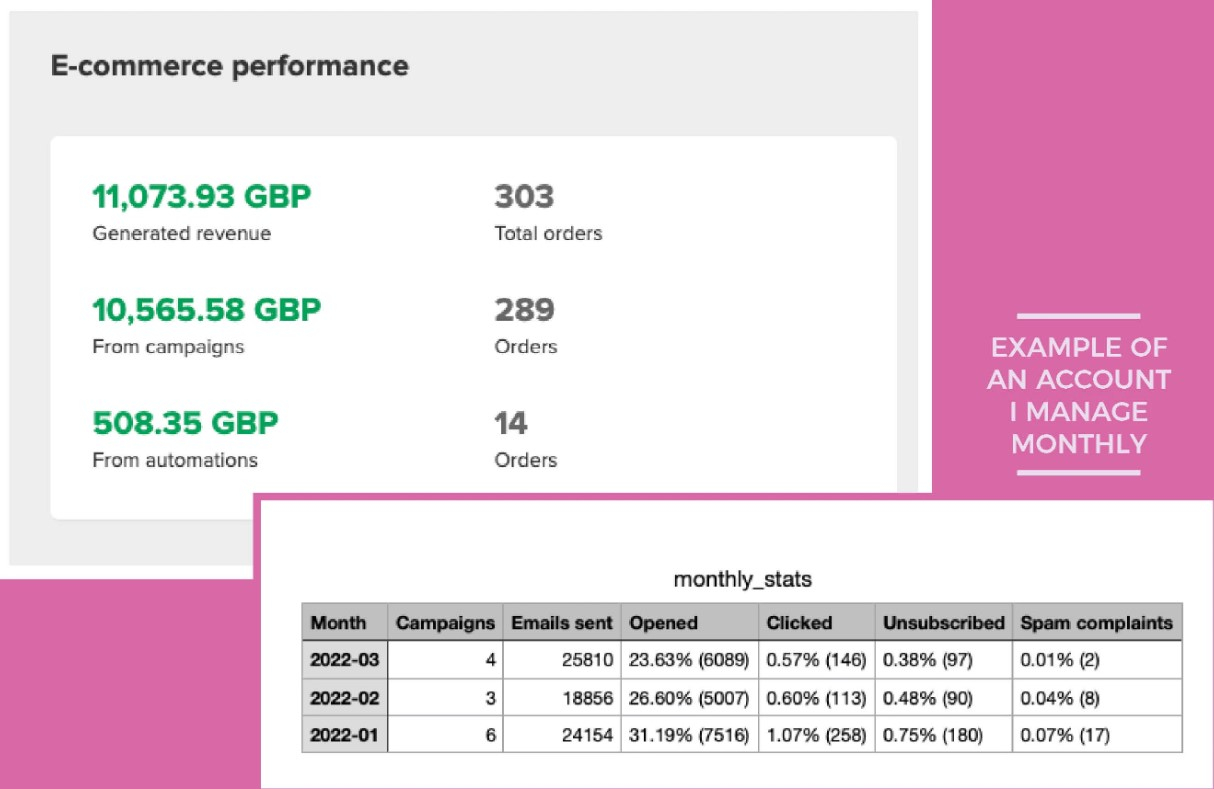
Task: Select the Emails sent column header
Action: 561,622
